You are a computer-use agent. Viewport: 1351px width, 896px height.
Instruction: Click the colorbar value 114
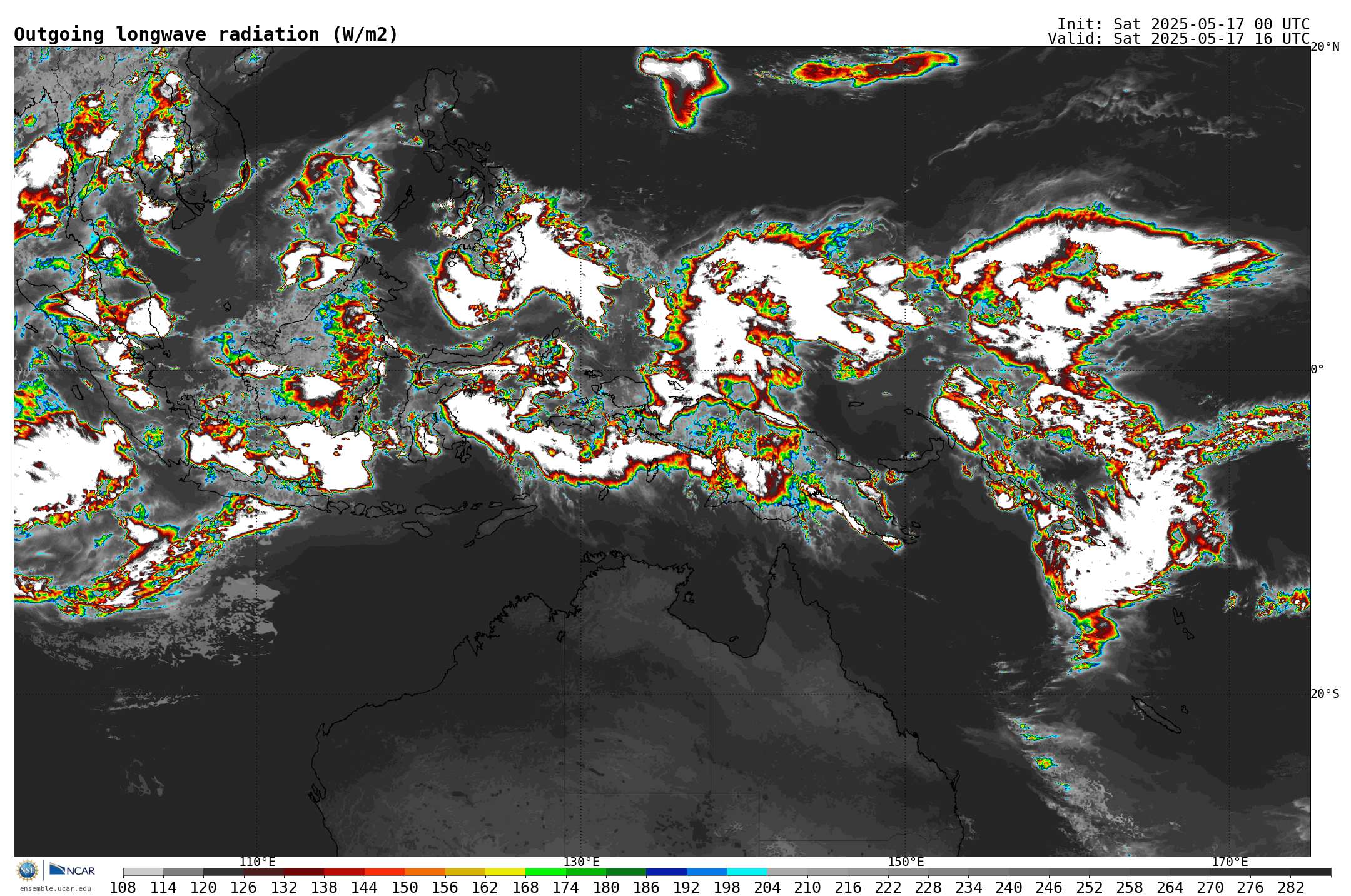163,887
